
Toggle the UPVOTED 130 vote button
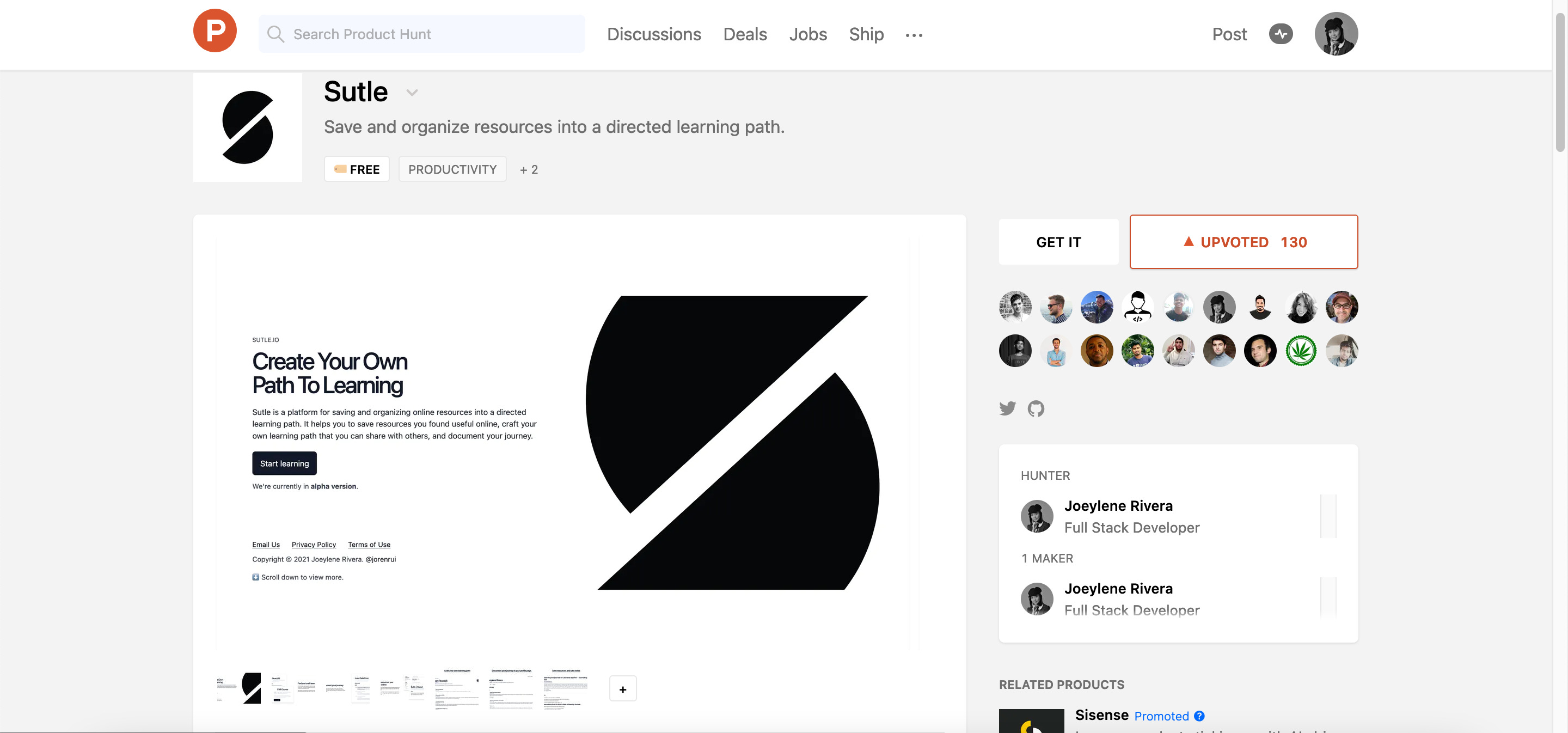pyautogui.click(x=1244, y=242)
